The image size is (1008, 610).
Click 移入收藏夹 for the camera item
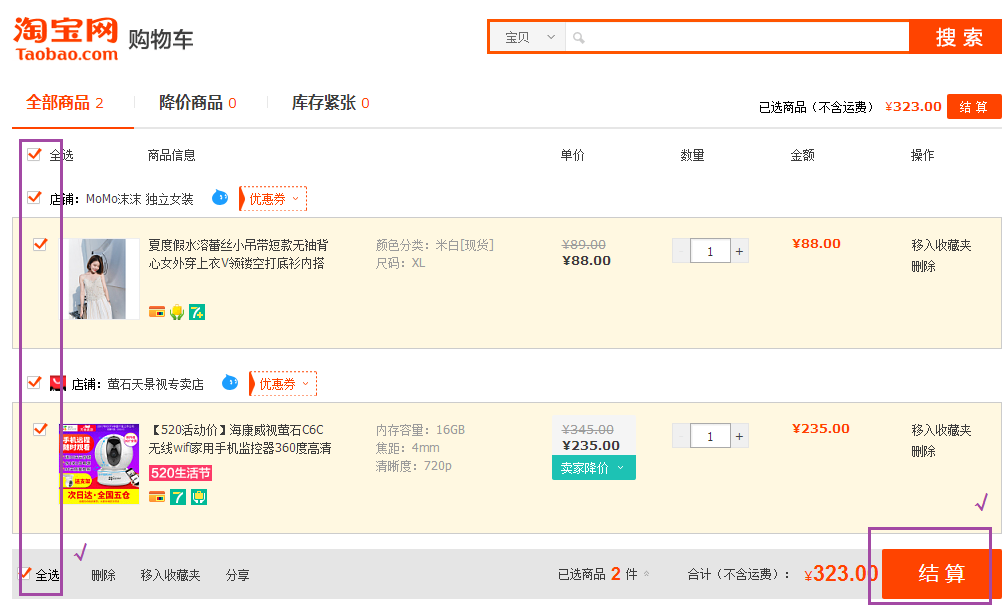[941, 430]
